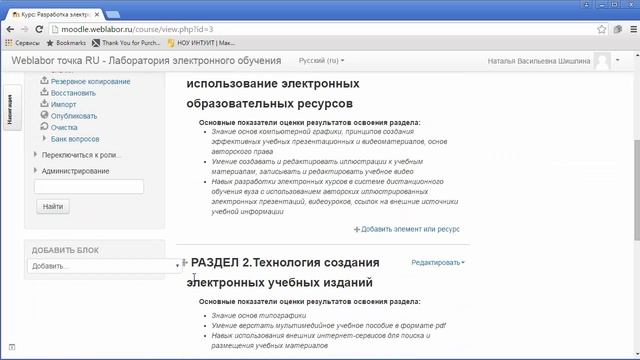This screenshot has width=640, height=360.
Task: Click the Найти button
Action: coord(53,207)
